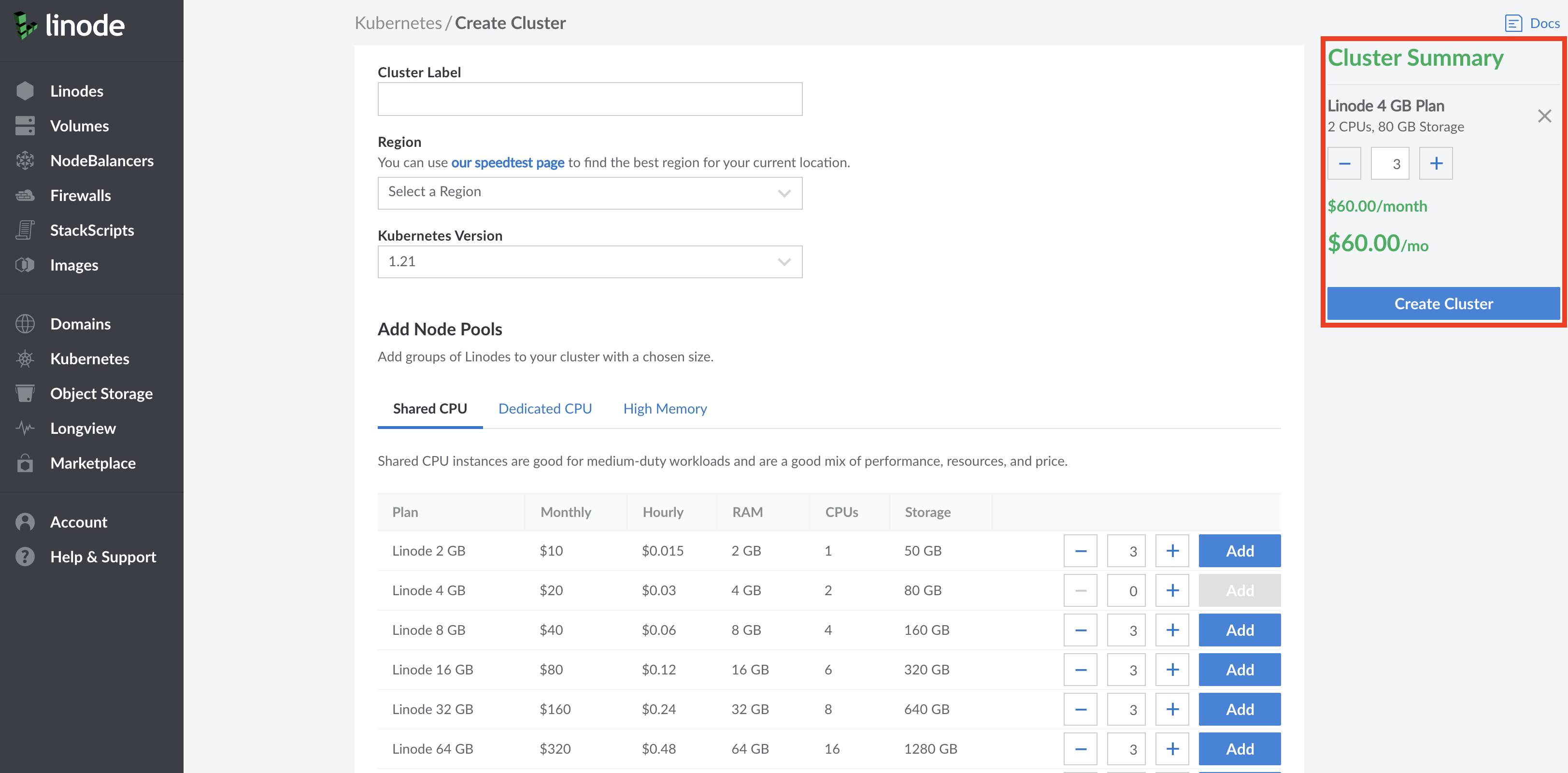Open the Docs link icon
This screenshot has width=1568, height=773.
[1513, 23]
